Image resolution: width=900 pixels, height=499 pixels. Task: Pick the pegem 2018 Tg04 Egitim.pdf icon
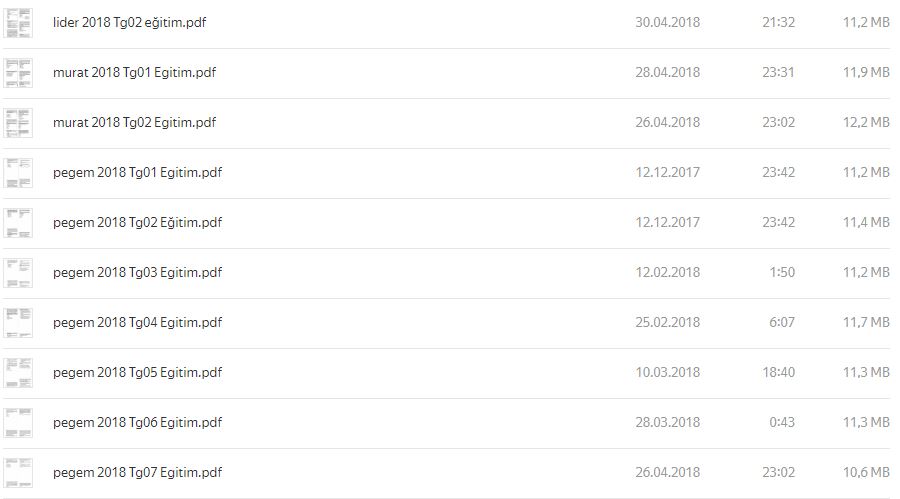coord(18,323)
